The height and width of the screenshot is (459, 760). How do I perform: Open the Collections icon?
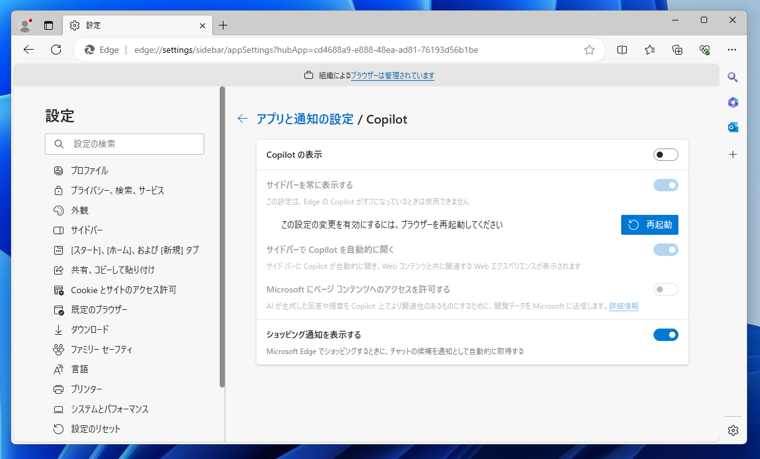click(677, 49)
